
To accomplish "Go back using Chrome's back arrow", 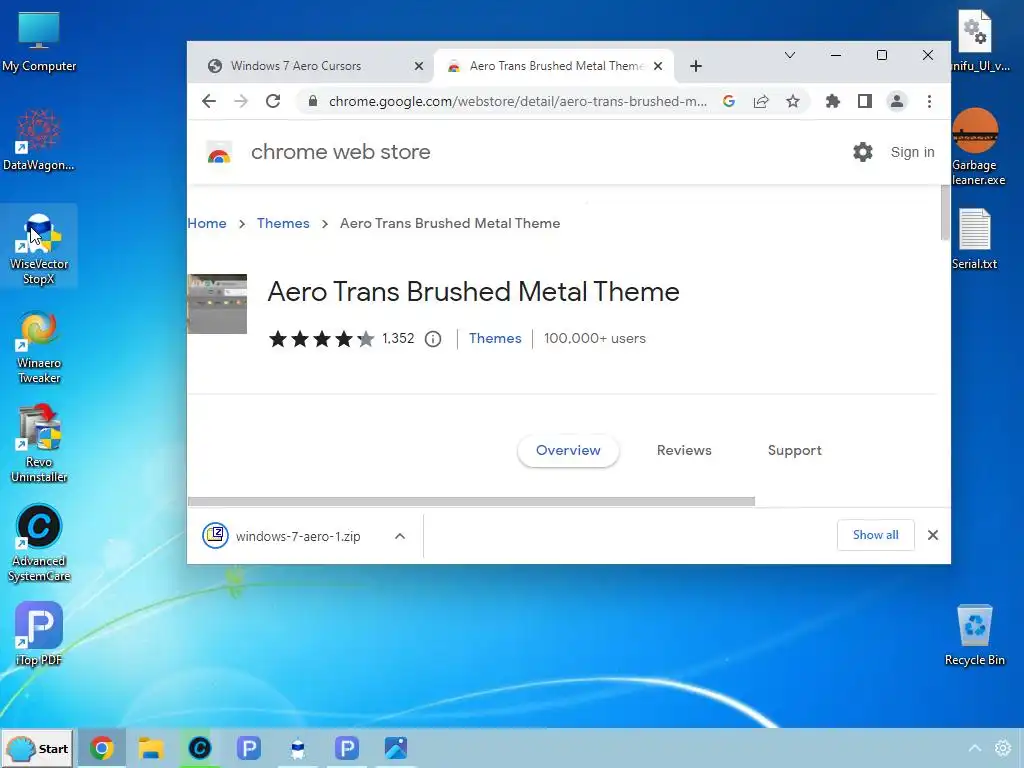I will click(x=208, y=101).
